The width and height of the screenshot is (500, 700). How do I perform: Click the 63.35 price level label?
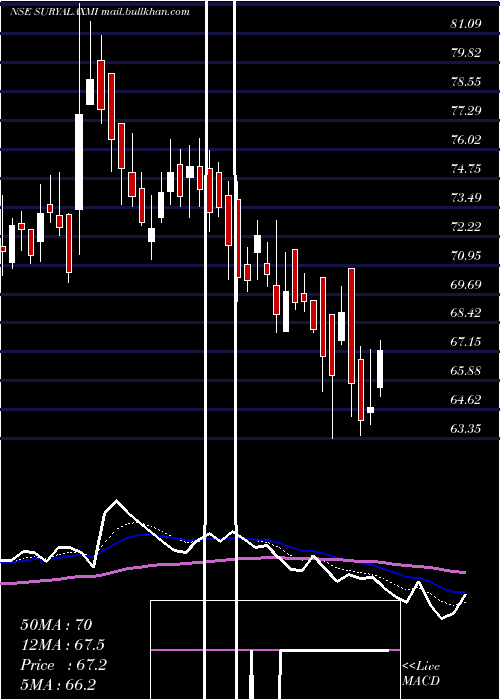coord(466,429)
